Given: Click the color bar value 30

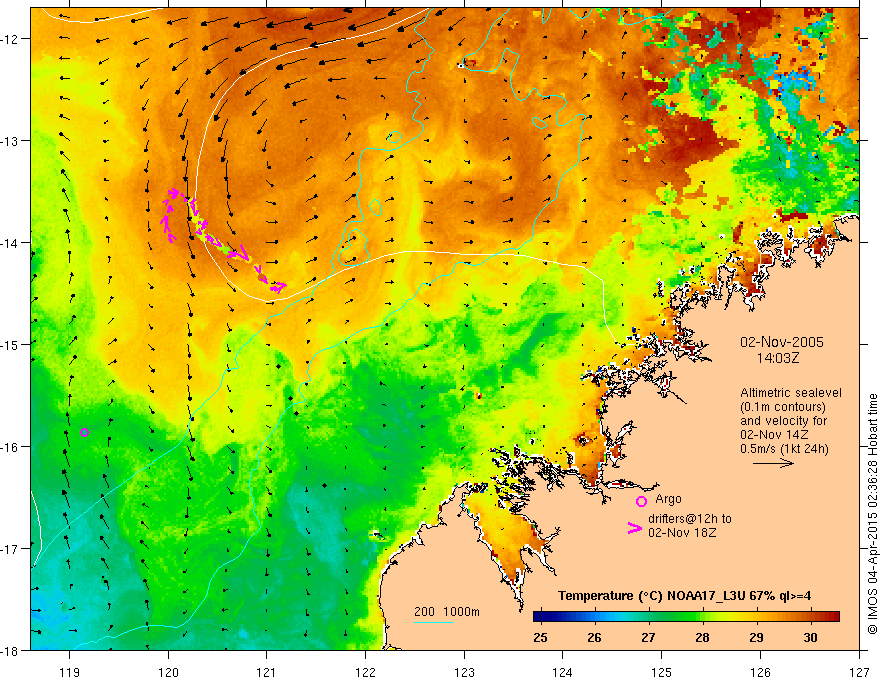Looking at the screenshot, I should (810, 638).
